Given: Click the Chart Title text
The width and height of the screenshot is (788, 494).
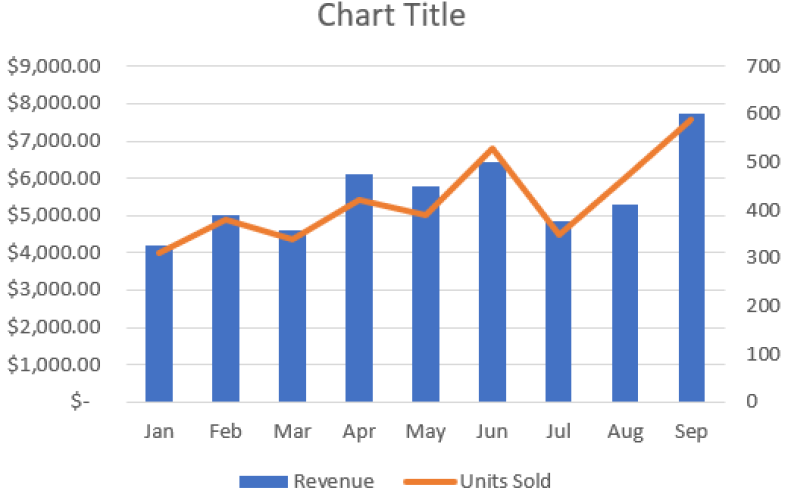Looking at the screenshot, I should pyautogui.click(x=391, y=17).
